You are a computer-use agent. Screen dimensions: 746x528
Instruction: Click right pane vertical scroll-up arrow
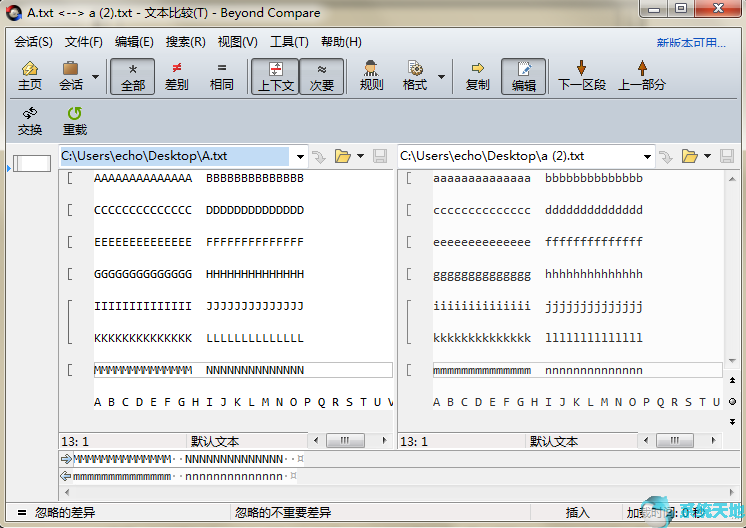click(732, 179)
